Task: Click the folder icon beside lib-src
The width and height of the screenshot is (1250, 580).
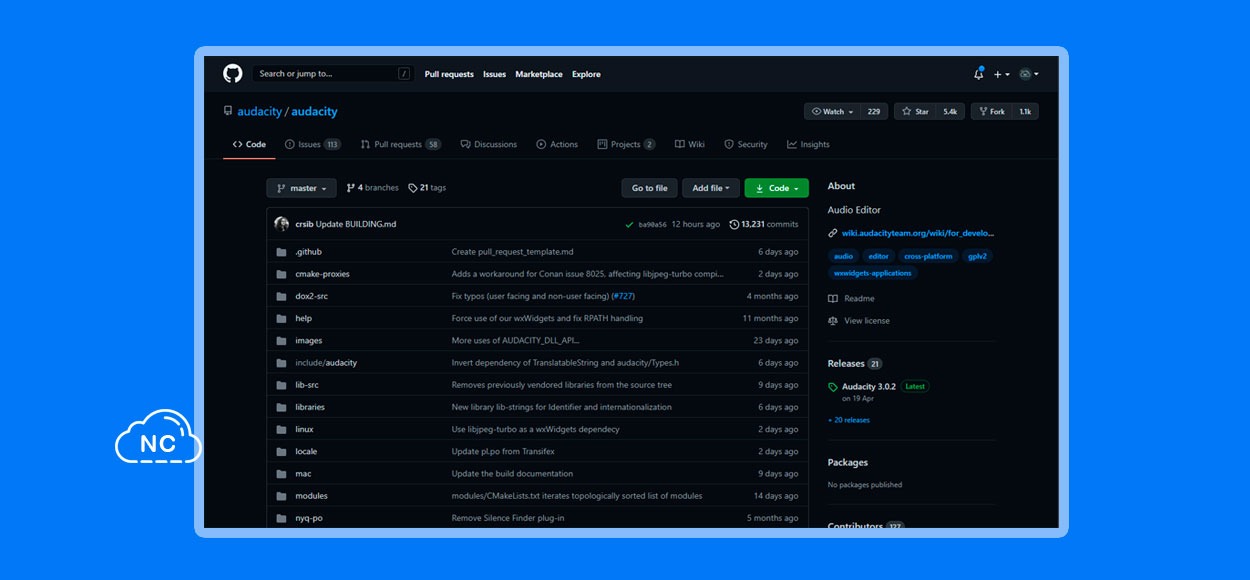Action: [x=281, y=385]
